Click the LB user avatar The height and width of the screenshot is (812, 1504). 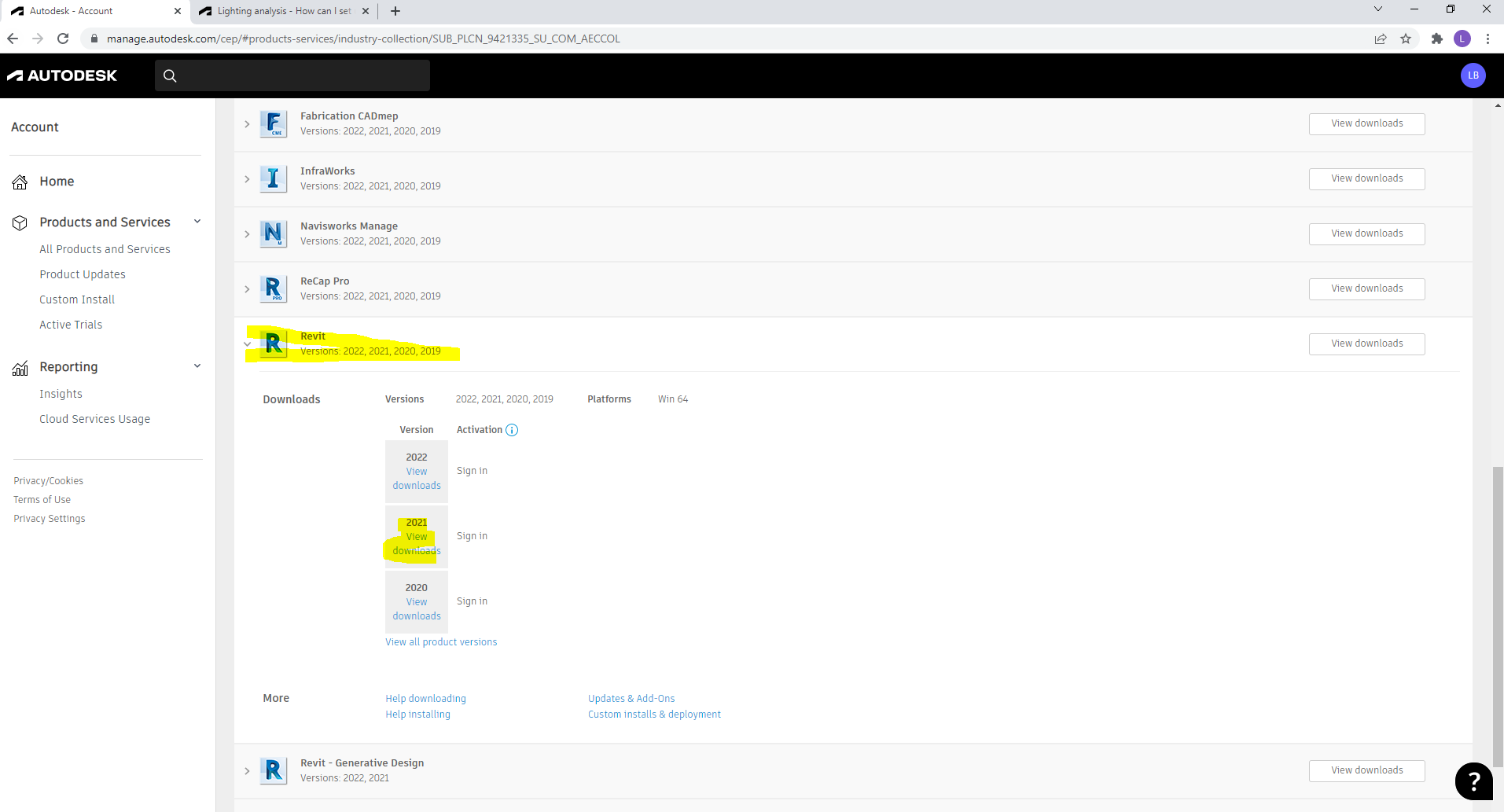[1473, 75]
